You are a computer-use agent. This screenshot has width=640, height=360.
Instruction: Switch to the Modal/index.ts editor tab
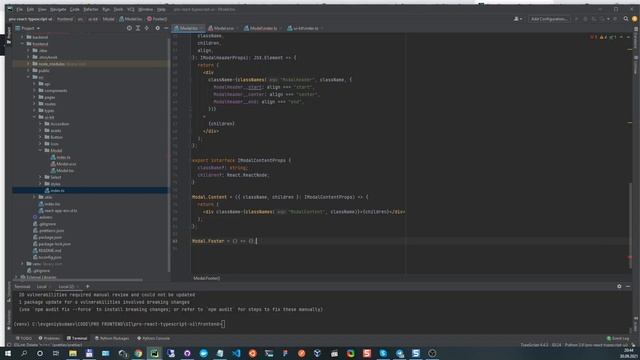pyautogui.click(x=262, y=28)
